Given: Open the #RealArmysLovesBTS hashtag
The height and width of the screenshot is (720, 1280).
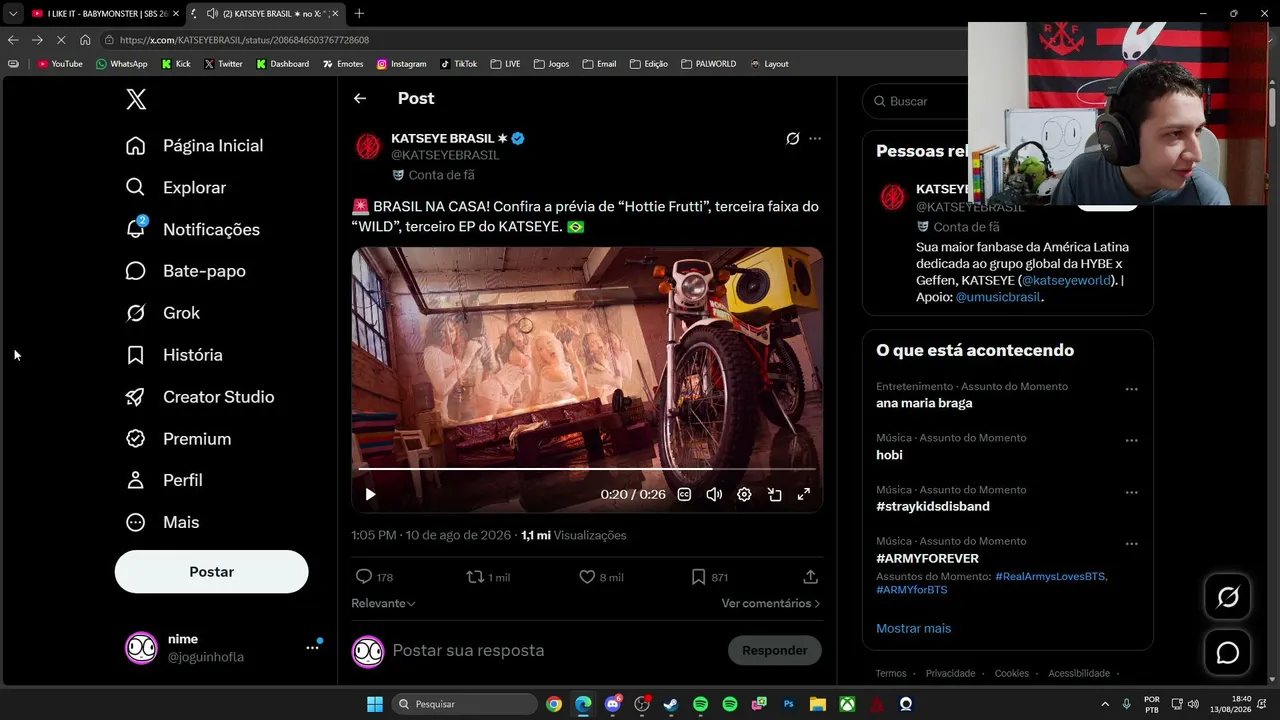Looking at the screenshot, I should (x=1050, y=577).
